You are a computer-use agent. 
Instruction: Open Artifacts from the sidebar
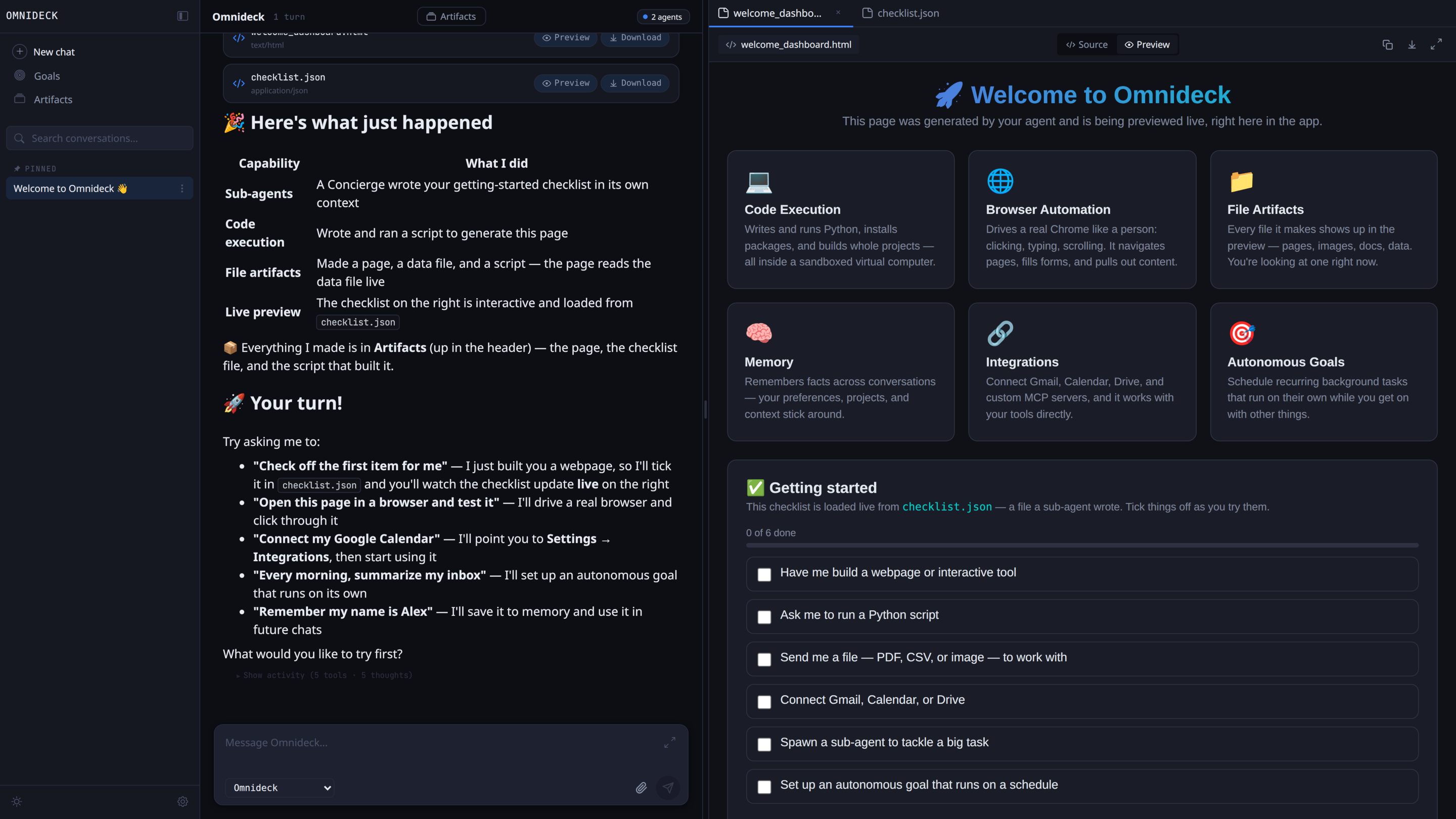pos(53,100)
